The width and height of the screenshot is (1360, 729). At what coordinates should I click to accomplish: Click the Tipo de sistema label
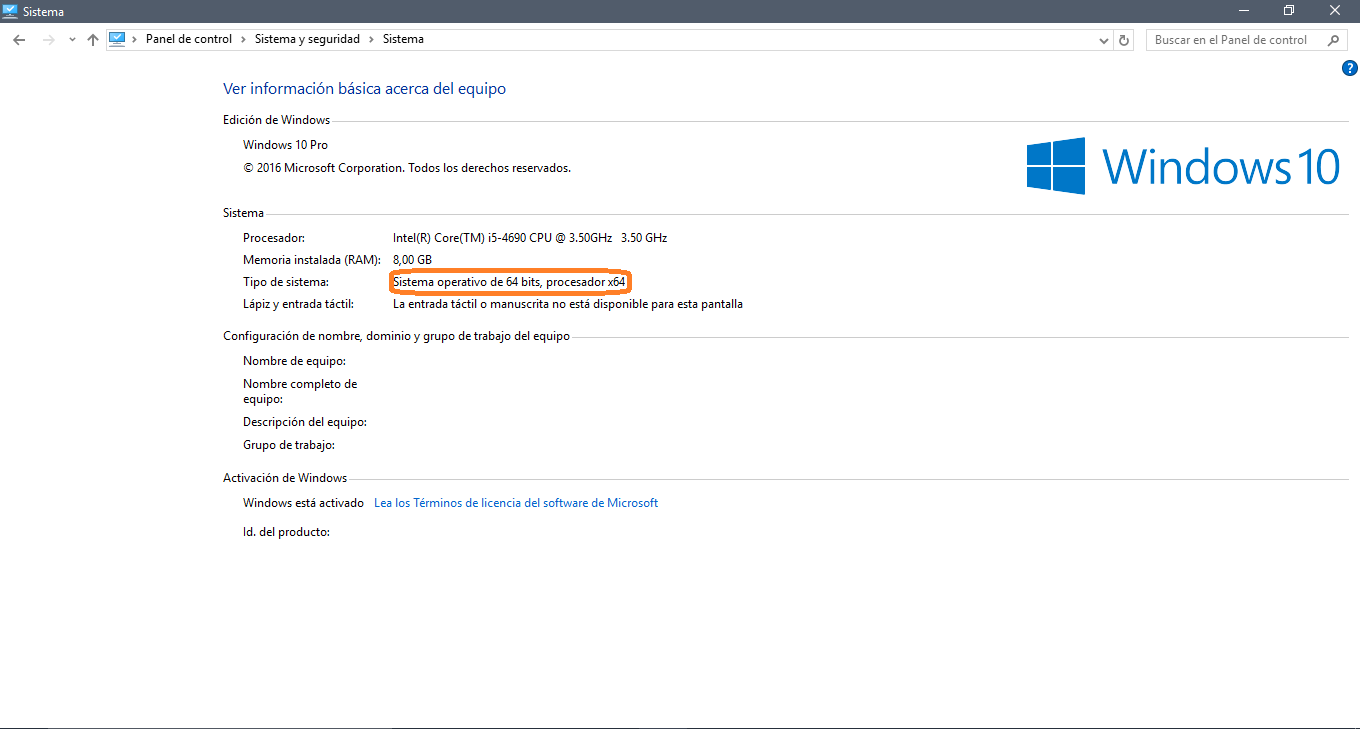pyautogui.click(x=286, y=282)
